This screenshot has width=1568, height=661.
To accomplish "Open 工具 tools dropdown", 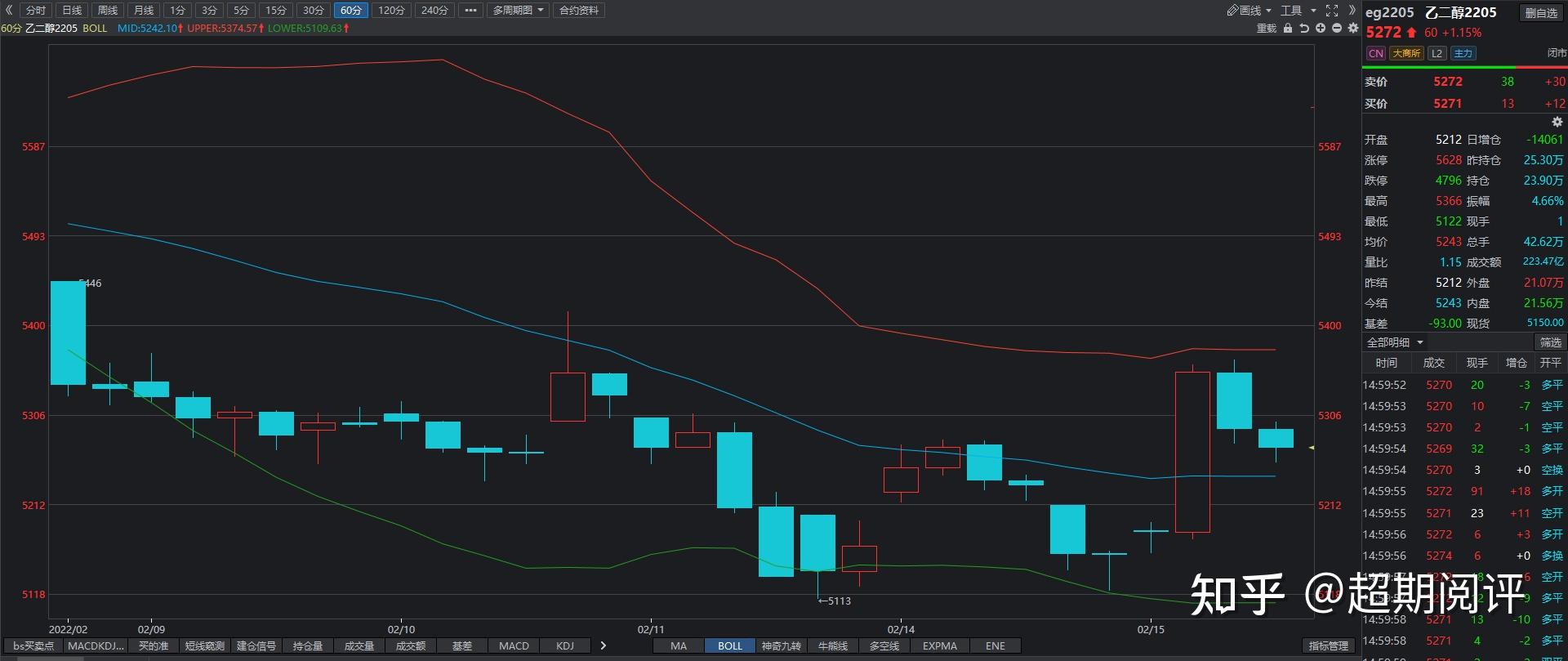I will pyautogui.click(x=1298, y=11).
